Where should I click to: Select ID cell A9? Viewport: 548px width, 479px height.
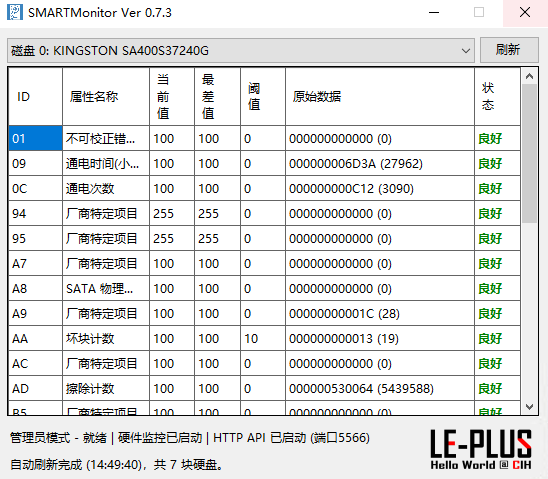coord(35,313)
